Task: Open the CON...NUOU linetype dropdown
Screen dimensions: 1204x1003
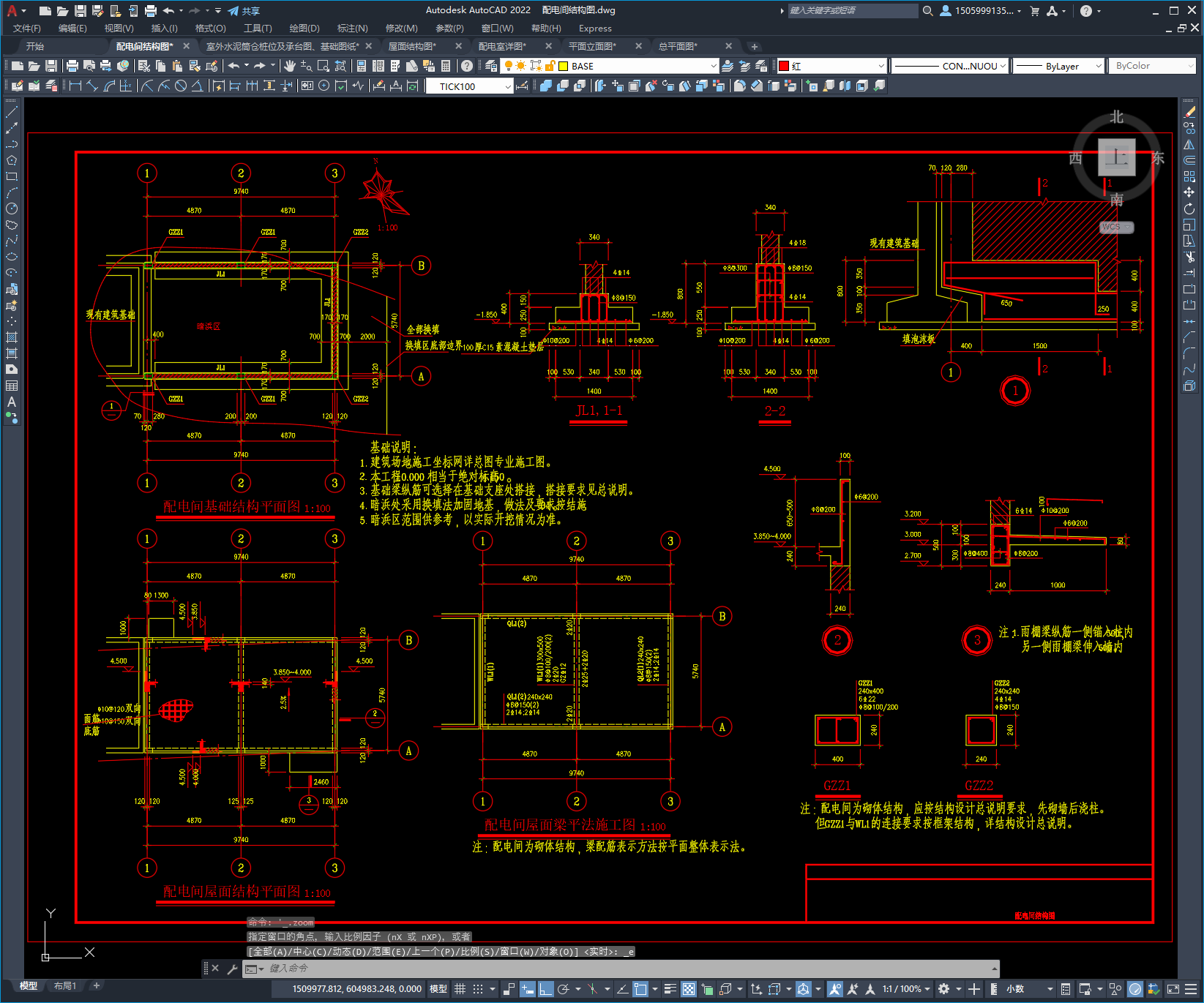Action: (x=950, y=66)
